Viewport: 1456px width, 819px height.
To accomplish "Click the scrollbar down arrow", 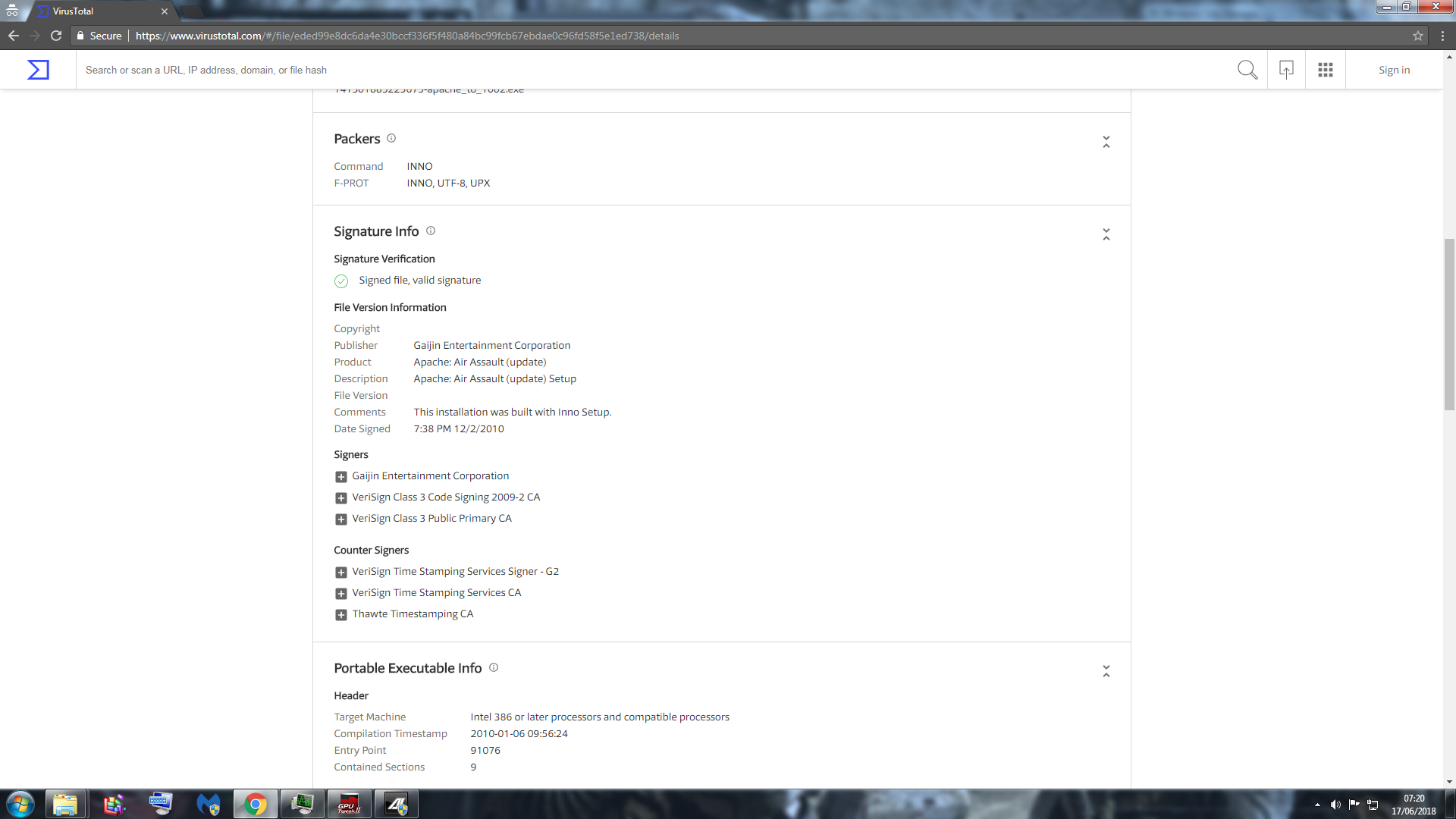I will pos(1449,782).
